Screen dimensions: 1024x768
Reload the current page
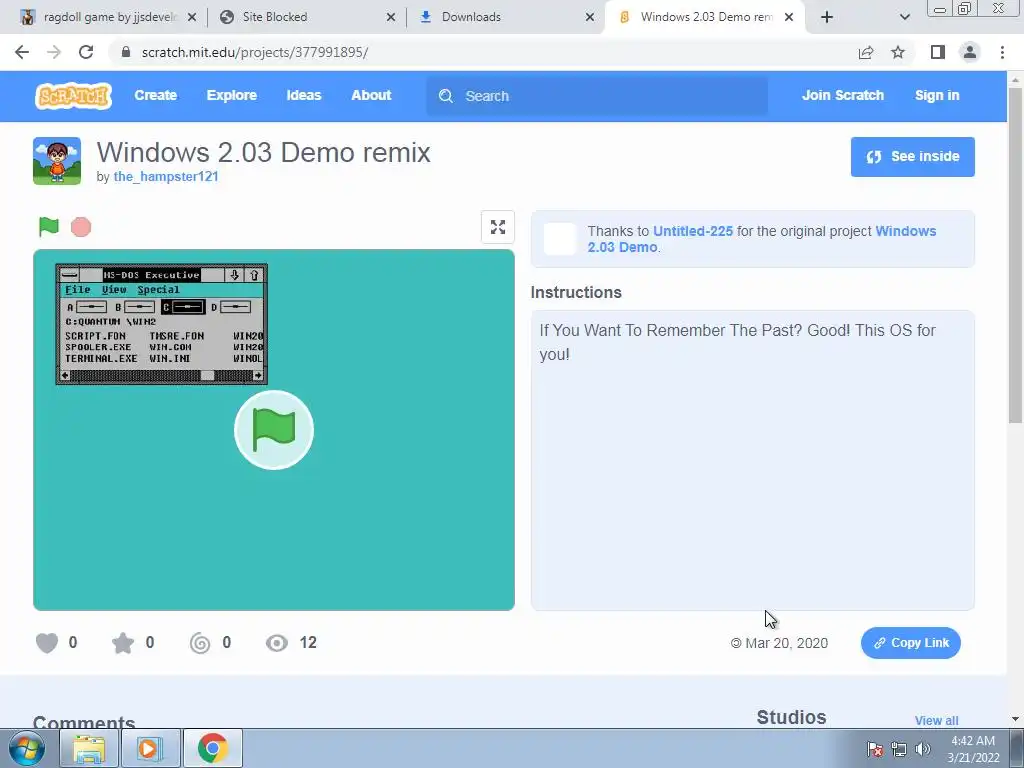86,52
